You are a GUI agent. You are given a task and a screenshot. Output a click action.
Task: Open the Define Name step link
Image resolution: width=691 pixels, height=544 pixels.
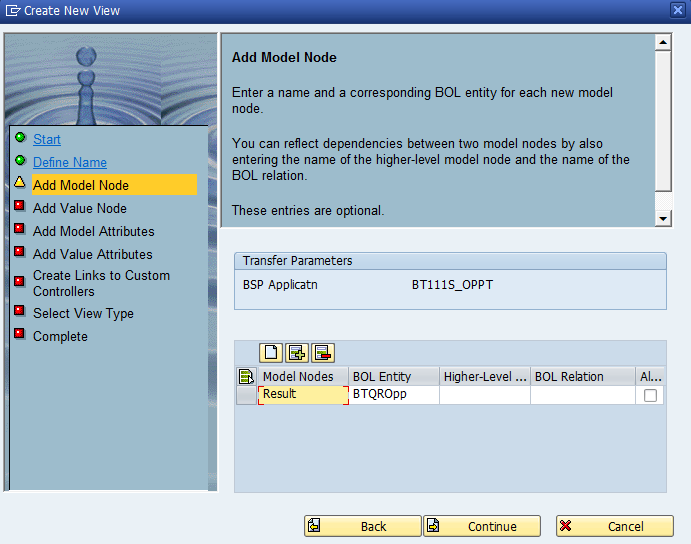tap(70, 162)
